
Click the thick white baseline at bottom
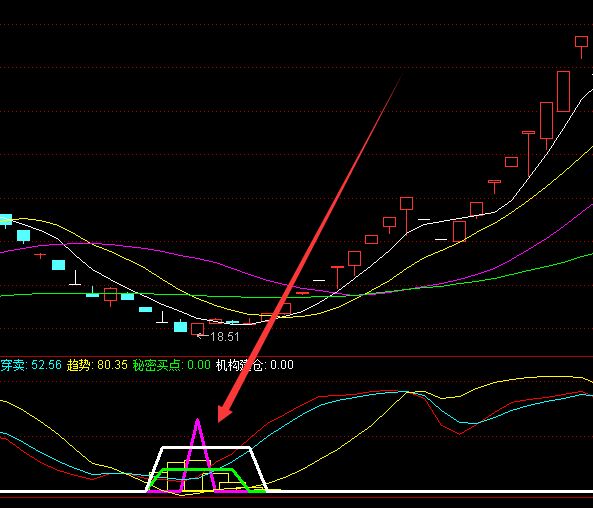click(x=296, y=492)
